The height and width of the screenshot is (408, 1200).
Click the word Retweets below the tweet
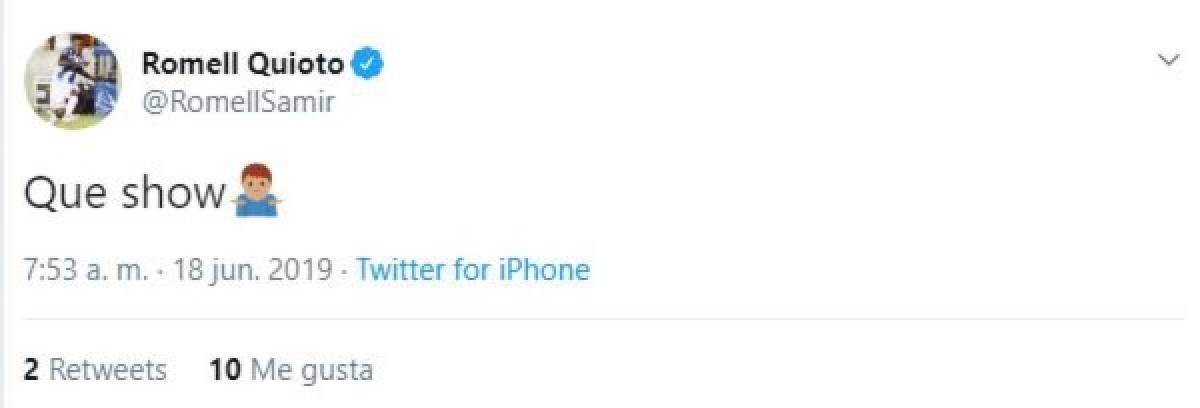108,371
